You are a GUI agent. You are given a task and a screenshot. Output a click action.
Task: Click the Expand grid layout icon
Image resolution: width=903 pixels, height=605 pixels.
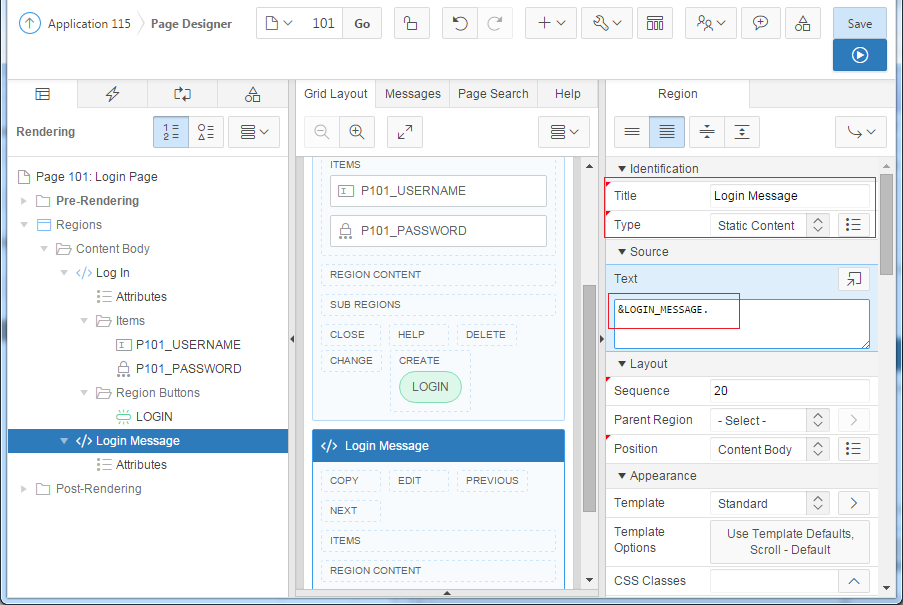[405, 132]
